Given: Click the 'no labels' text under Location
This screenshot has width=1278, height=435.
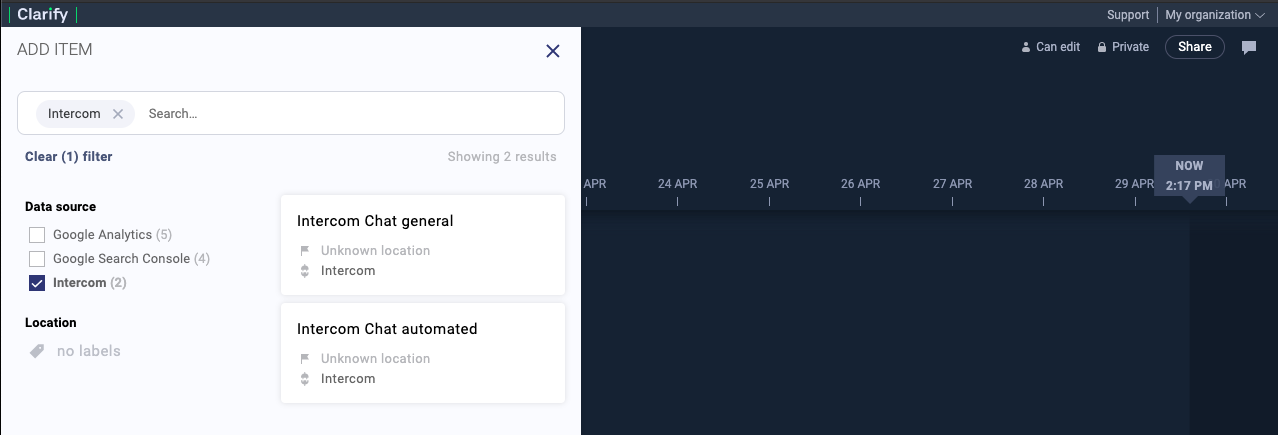Looking at the screenshot, I should pyautogui.click(x=89, y=351).
